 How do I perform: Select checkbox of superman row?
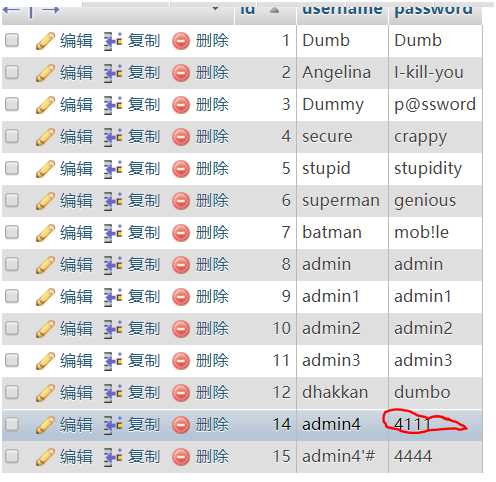point(12,201)
